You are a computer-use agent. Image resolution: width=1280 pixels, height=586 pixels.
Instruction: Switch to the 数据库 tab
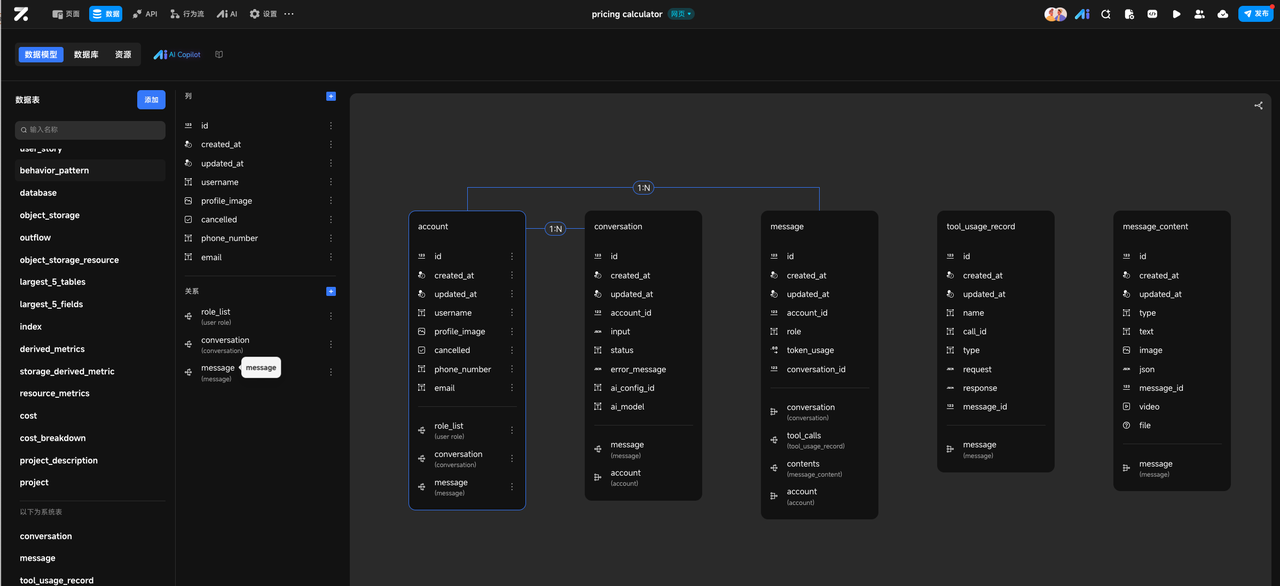(86, 54)
